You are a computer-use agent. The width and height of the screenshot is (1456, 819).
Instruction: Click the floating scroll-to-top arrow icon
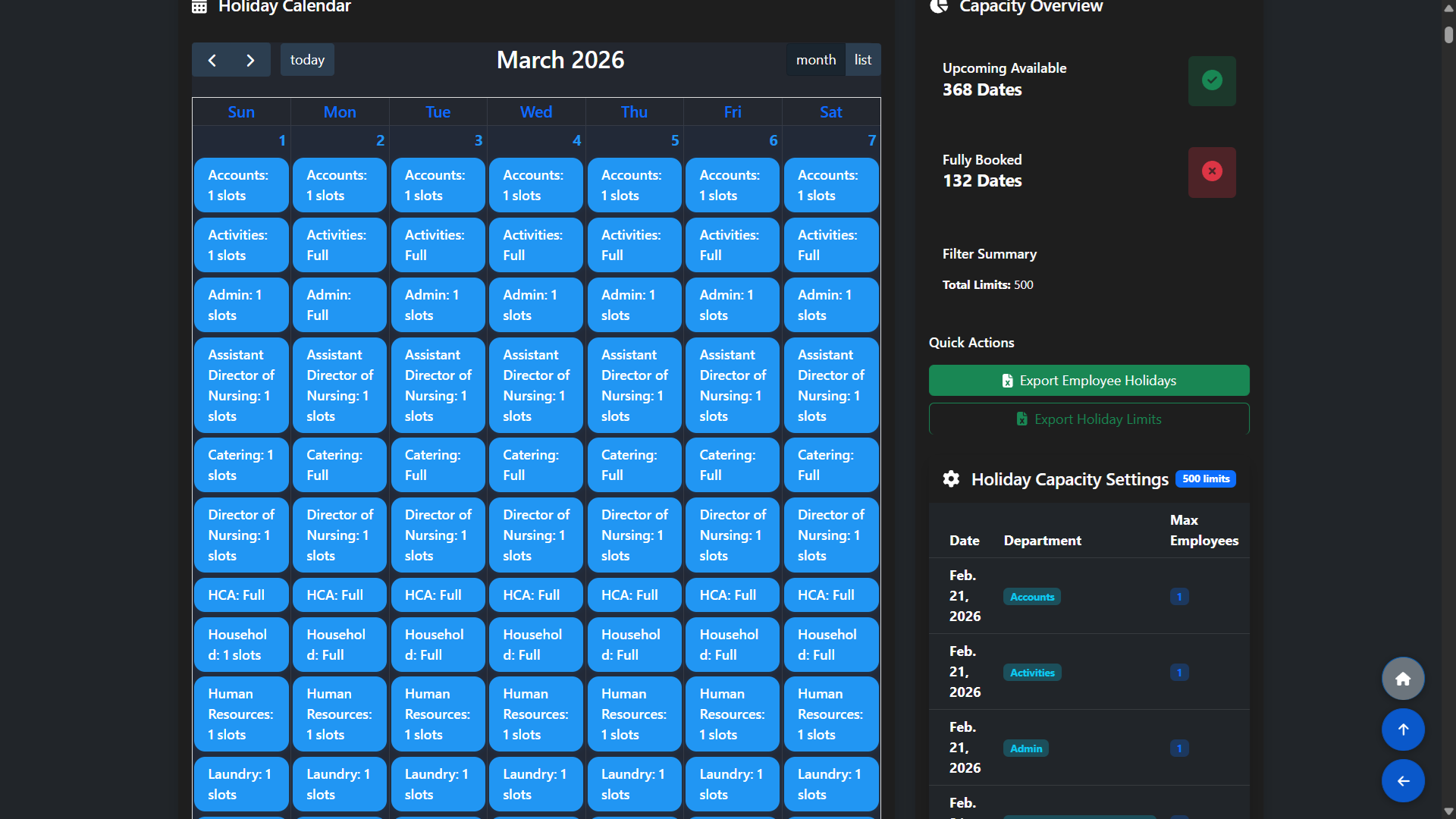pyautogui.click(x=1403, y=730)
